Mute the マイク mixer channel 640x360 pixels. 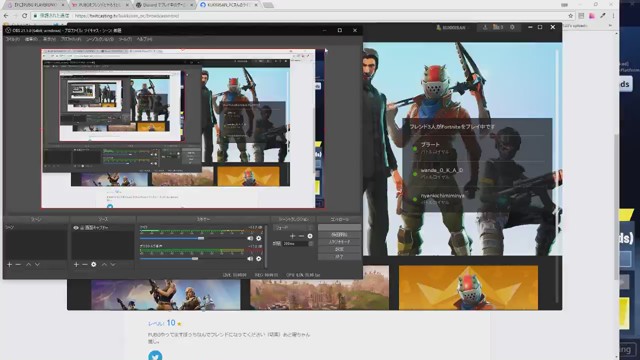point(250,238)
